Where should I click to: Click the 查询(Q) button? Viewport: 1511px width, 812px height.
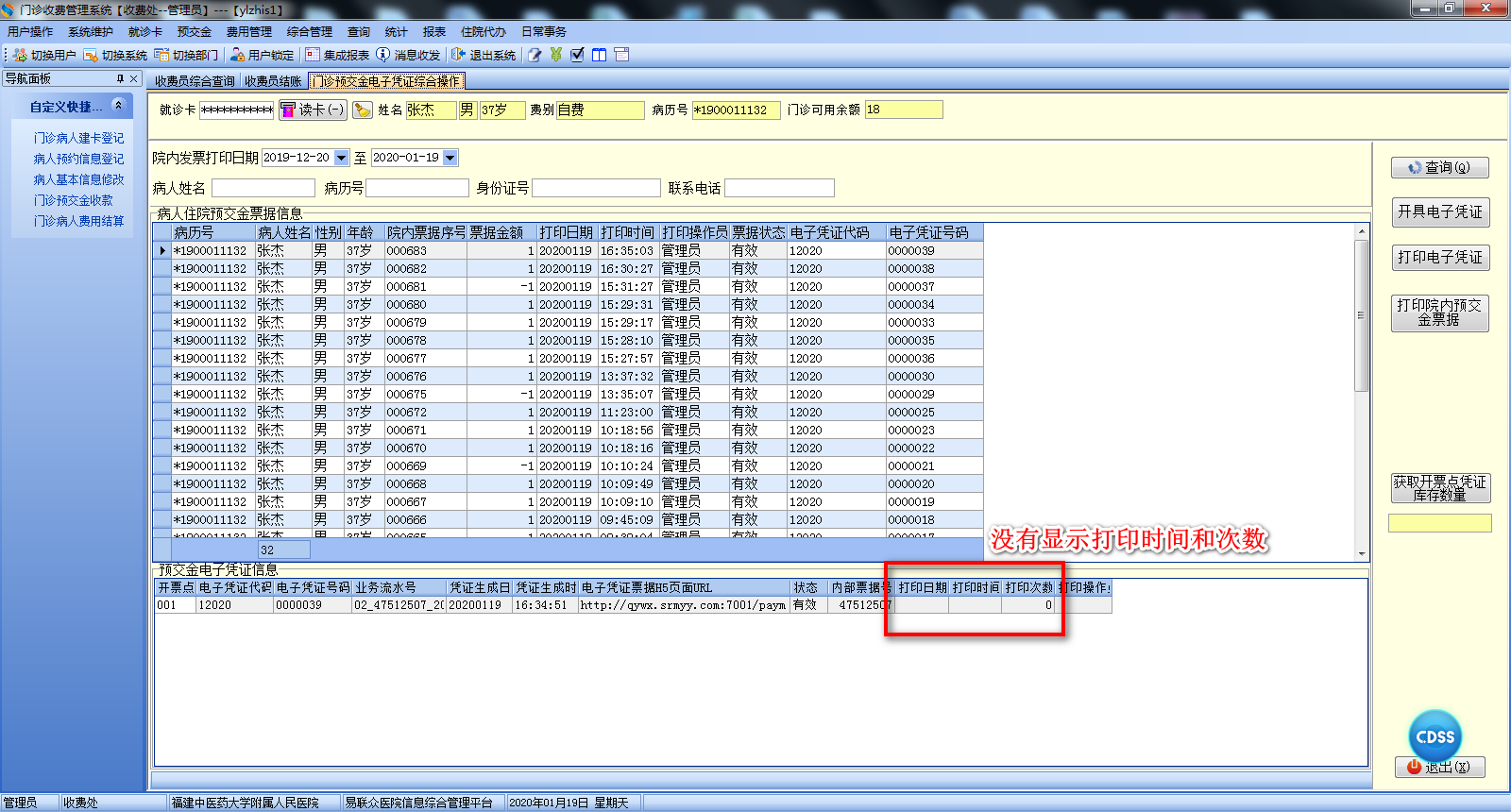point(1439,167)
